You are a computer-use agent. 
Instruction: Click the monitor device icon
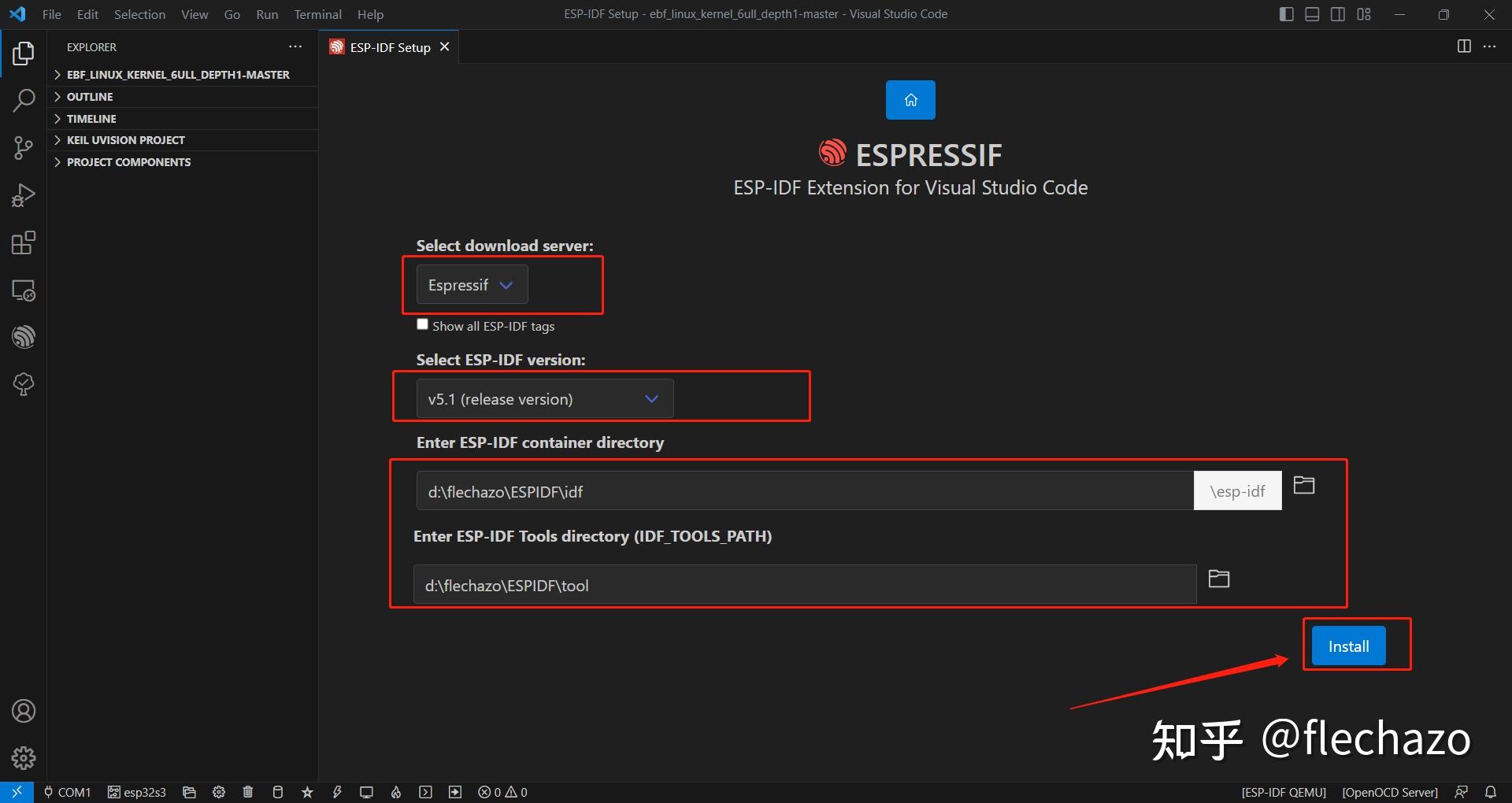[366, 792]
